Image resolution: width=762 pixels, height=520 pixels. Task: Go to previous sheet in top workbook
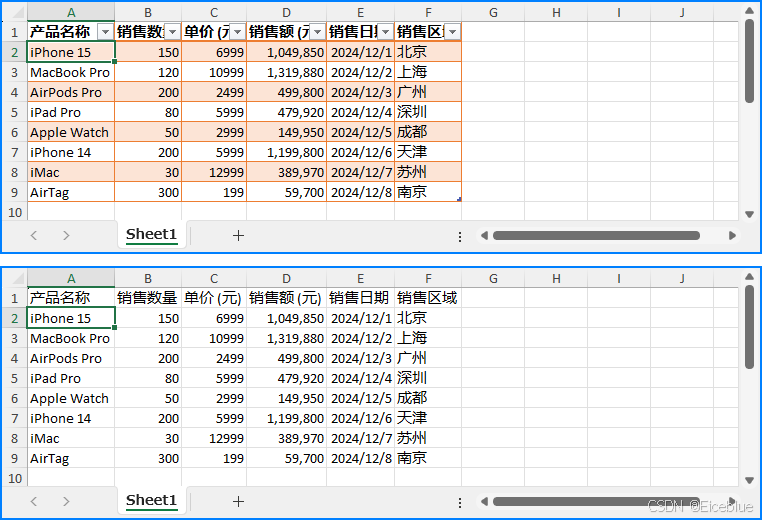[34, 236]
